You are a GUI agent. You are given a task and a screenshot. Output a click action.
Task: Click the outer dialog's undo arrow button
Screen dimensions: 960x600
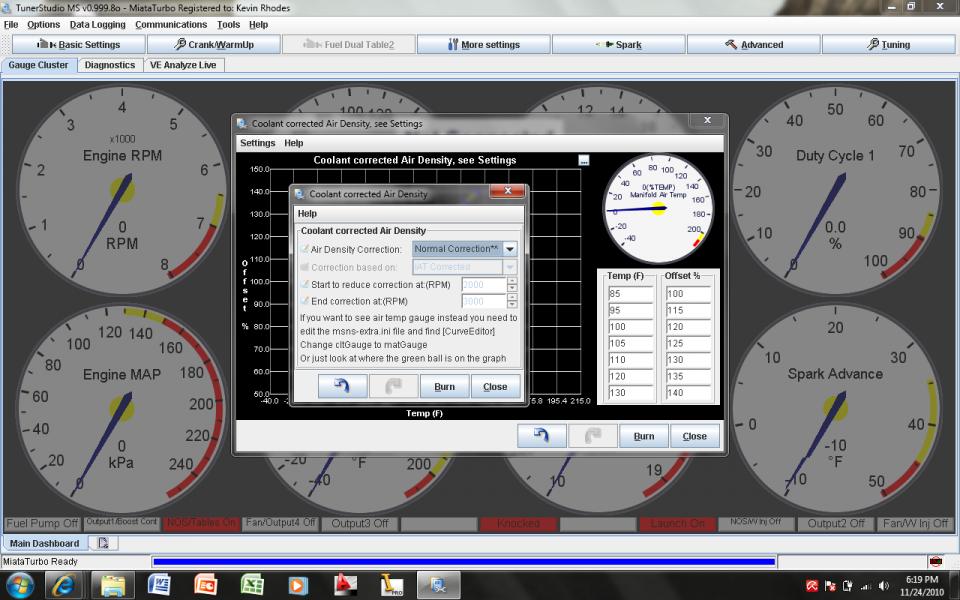(x=541, y=436)
